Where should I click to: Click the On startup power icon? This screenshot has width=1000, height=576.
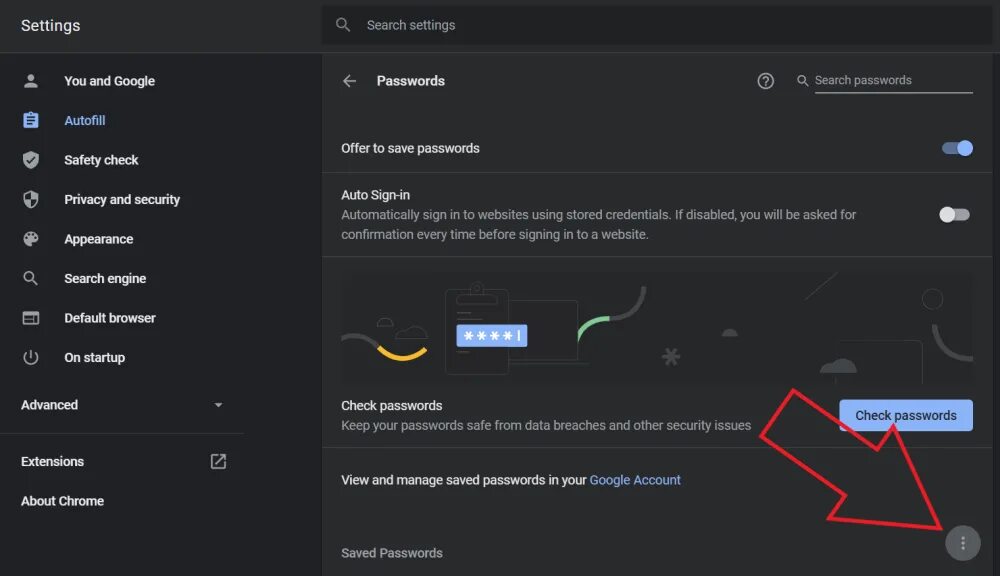tap(31, 357)
